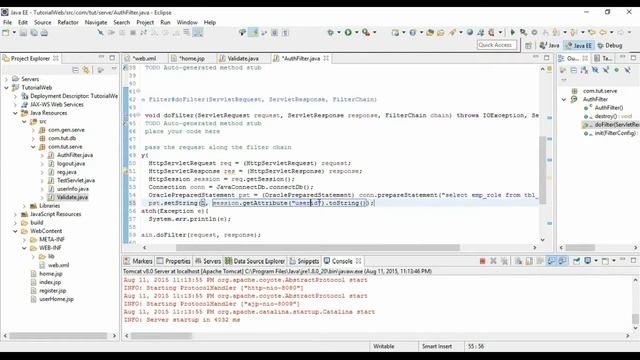Click the editor horizontal scrollbar thumb
This screenshot has height=360, width=640.
coord(318,247)
